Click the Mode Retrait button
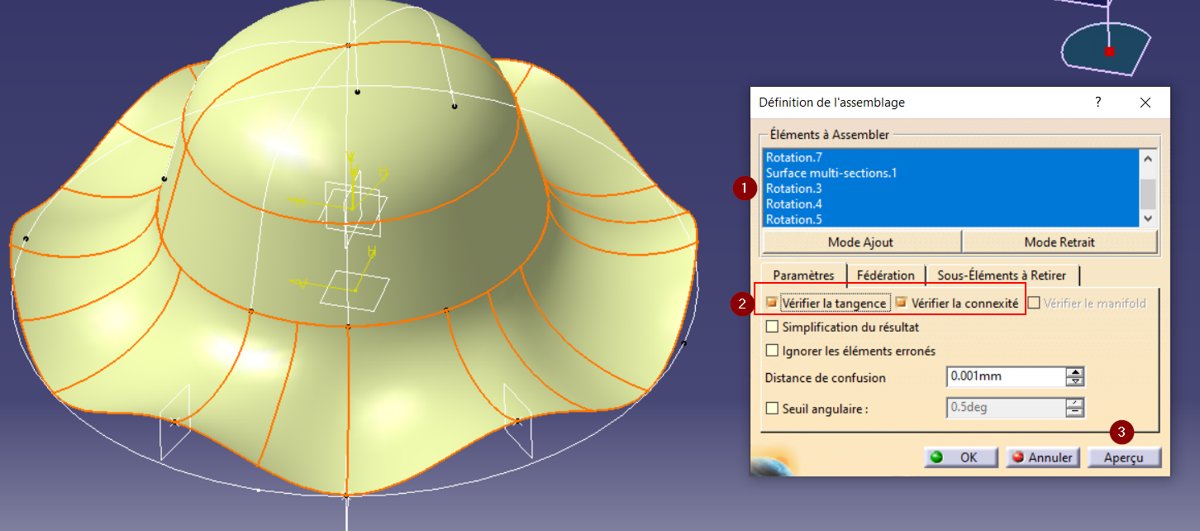The width and height of the screenshot is (1200, 531). (1060, 242)
